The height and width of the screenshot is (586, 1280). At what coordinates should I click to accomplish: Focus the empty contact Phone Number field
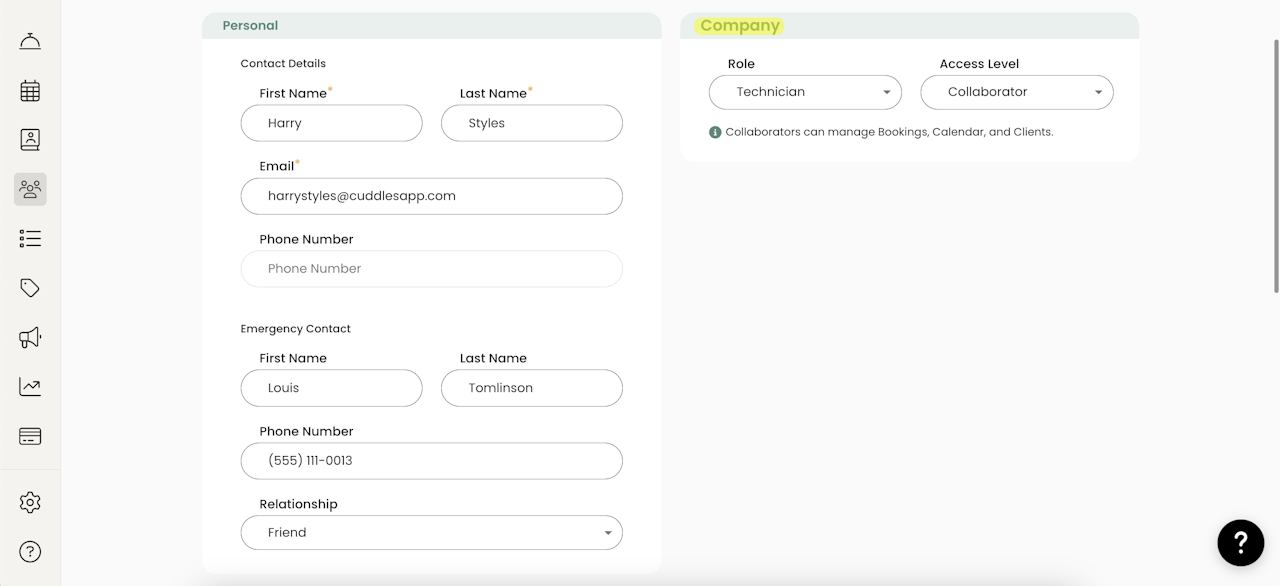tap(431, 269)
